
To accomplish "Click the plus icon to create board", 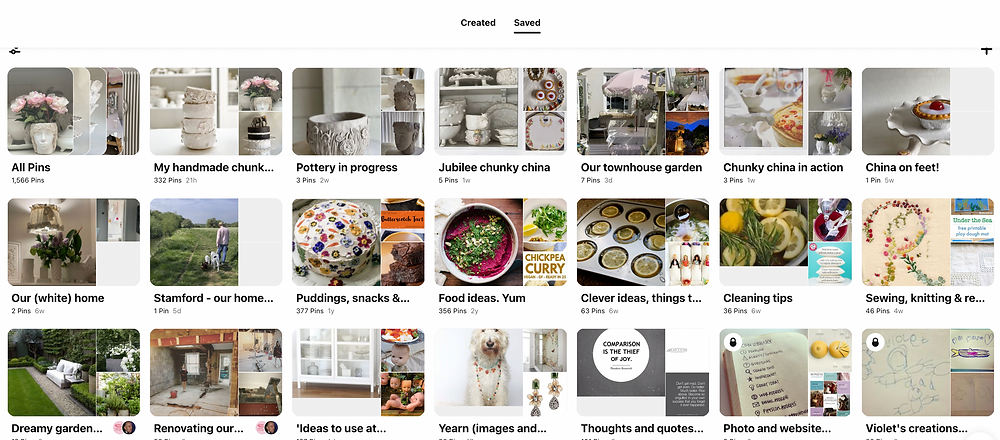I will pyautogui.click(x=986, y=50).
